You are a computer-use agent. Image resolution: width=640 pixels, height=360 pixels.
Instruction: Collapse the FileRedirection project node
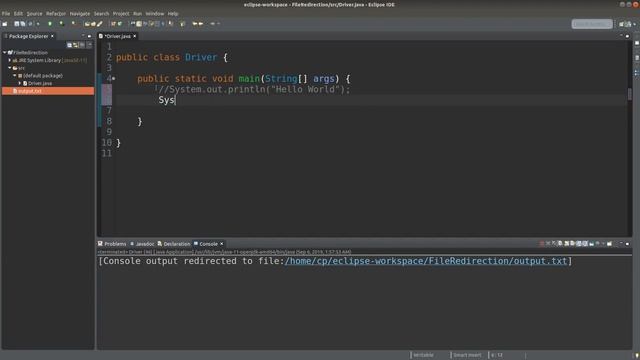coord(4,52)
